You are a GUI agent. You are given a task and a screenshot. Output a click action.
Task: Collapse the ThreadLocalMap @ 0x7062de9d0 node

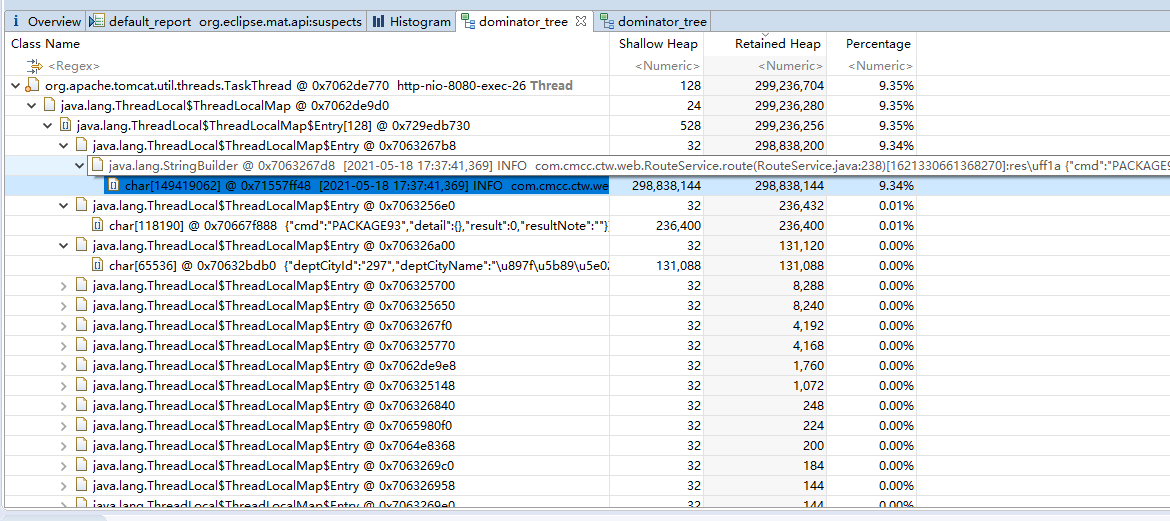click(x=31, y=106)
